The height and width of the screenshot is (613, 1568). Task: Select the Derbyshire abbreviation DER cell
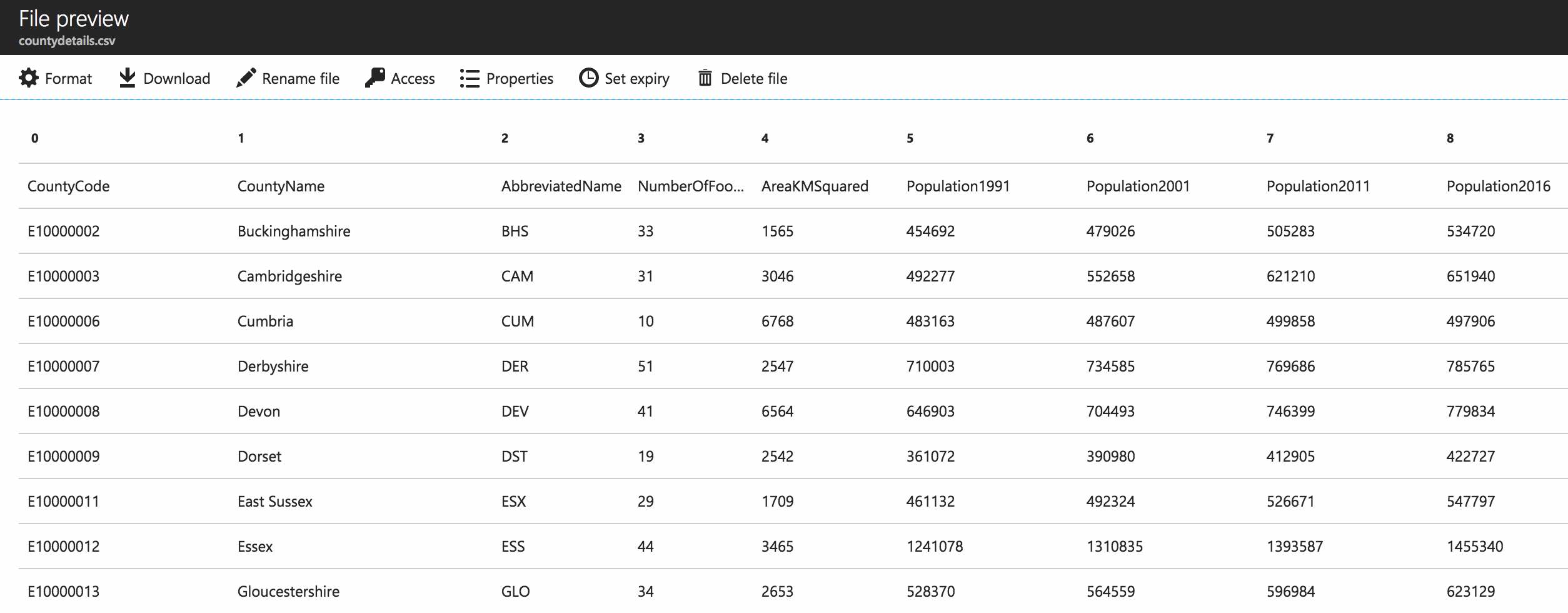click(x=515, y=367)
